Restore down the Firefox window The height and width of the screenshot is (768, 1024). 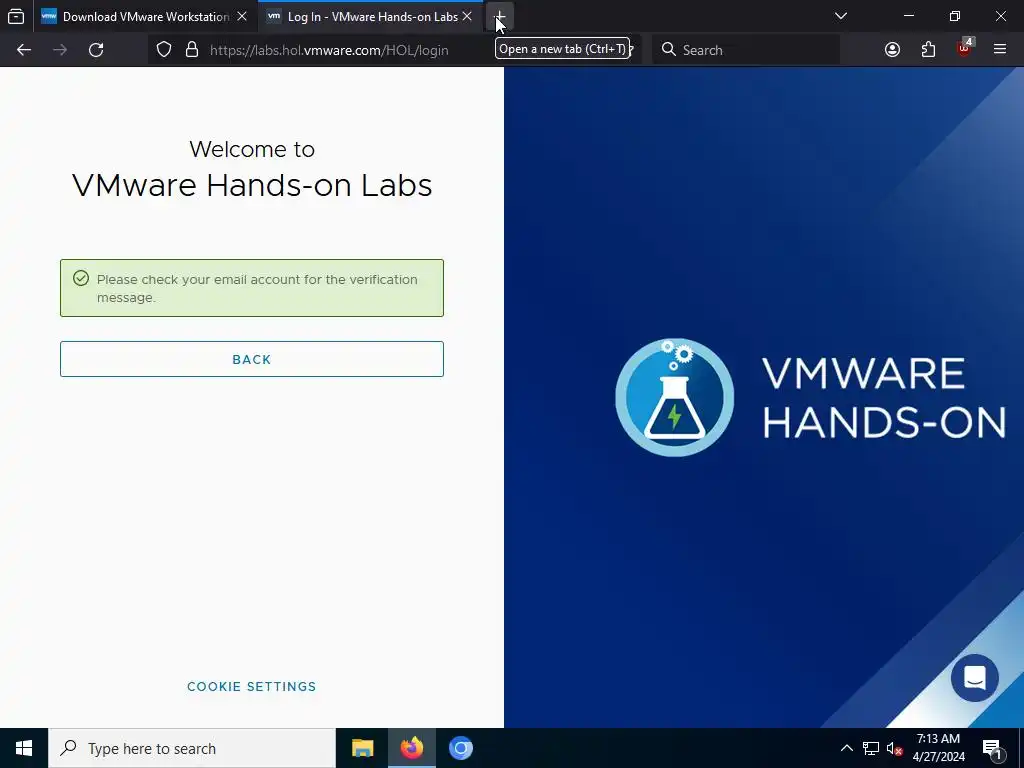(955, 16)
